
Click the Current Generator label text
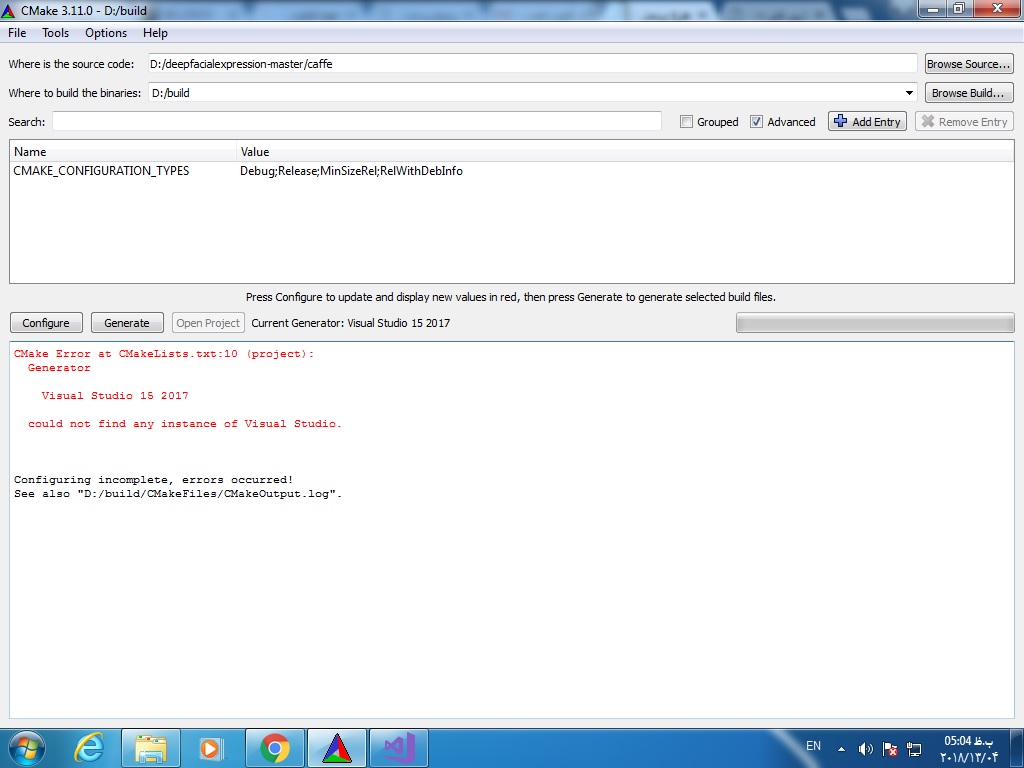pyautogui.click(x=351, y=323)
